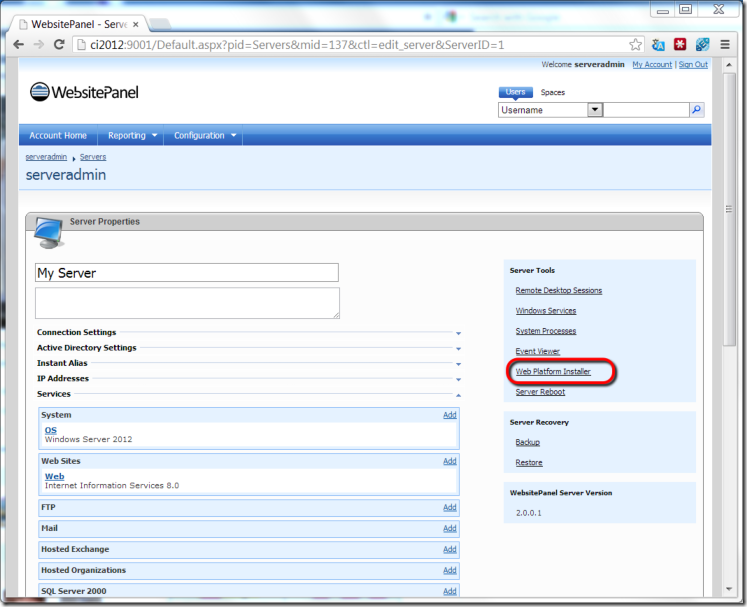Click the translate extension icon
Viewport: 747px width, 607px height.
[x=658, y=45]
